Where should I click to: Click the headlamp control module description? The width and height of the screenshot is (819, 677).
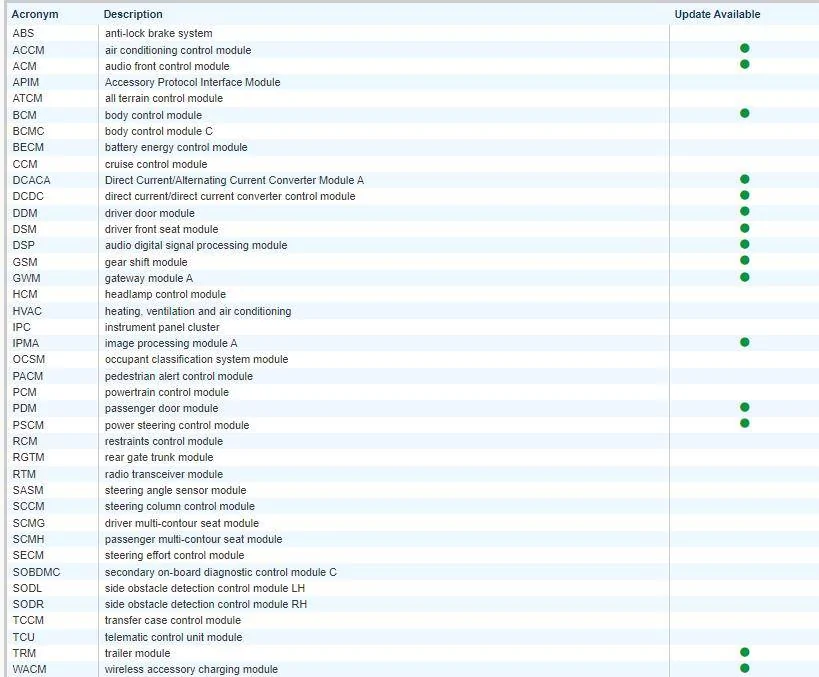click(x=165, y=294)
